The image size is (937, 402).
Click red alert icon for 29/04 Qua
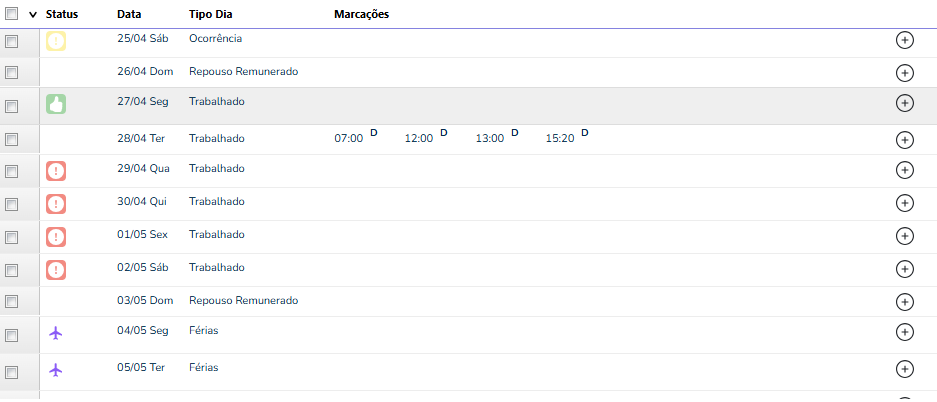(56, 171)
